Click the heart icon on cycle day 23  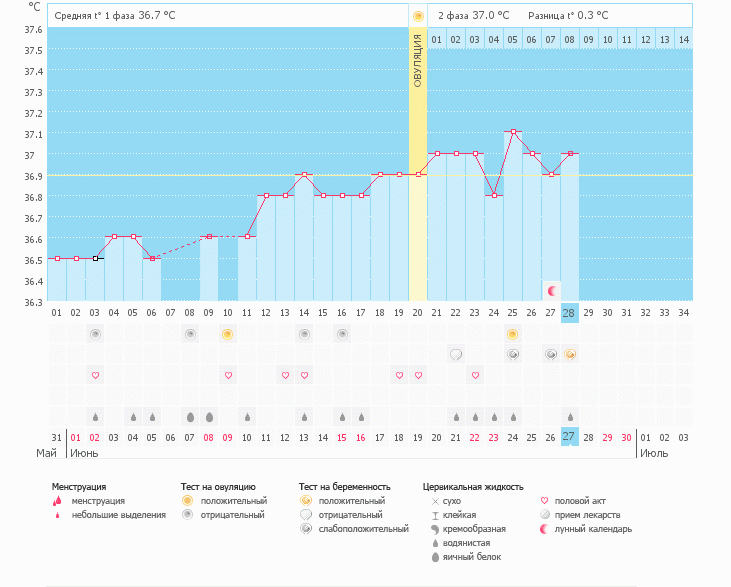[x=475, y=376]
